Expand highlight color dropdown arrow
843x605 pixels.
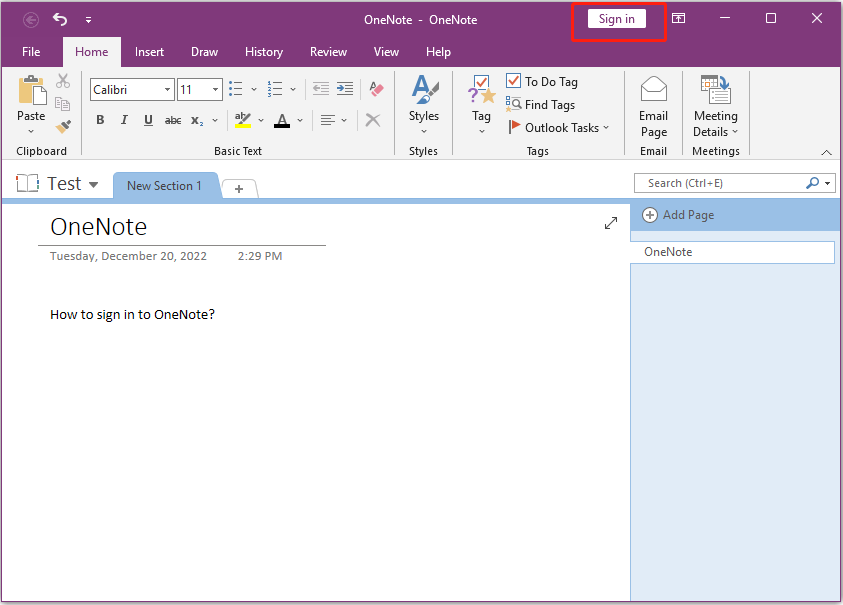[261, 120]
